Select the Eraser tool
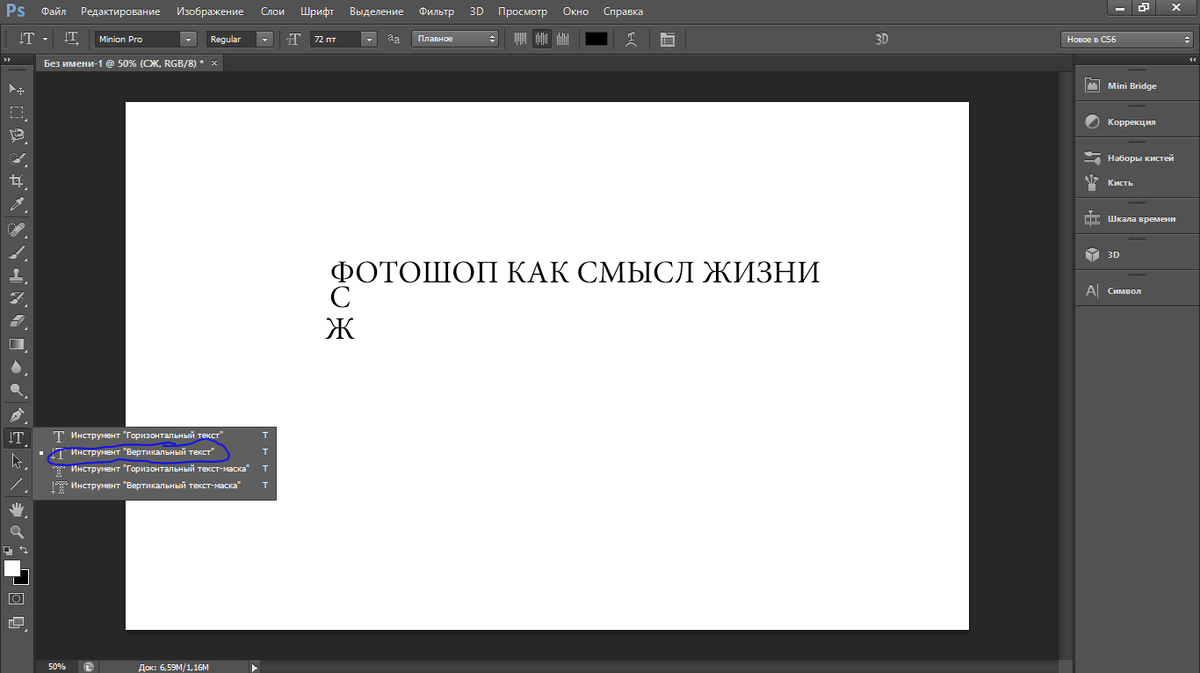 click(17, 322)
